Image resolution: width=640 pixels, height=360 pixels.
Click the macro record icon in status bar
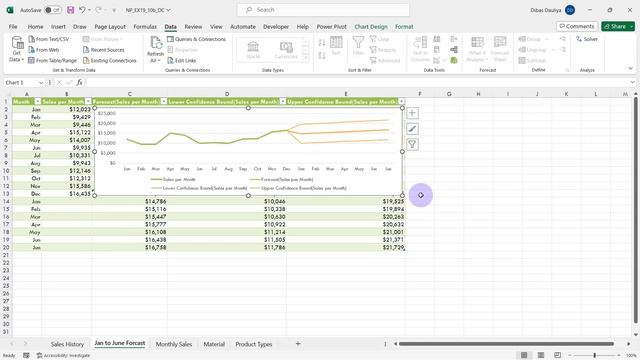(x=26, y=356)
